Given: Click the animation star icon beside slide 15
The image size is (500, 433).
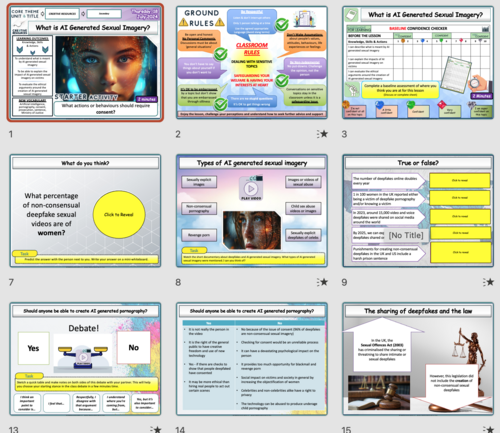Looking at the screenshot, I should click(x=489, y=429).
